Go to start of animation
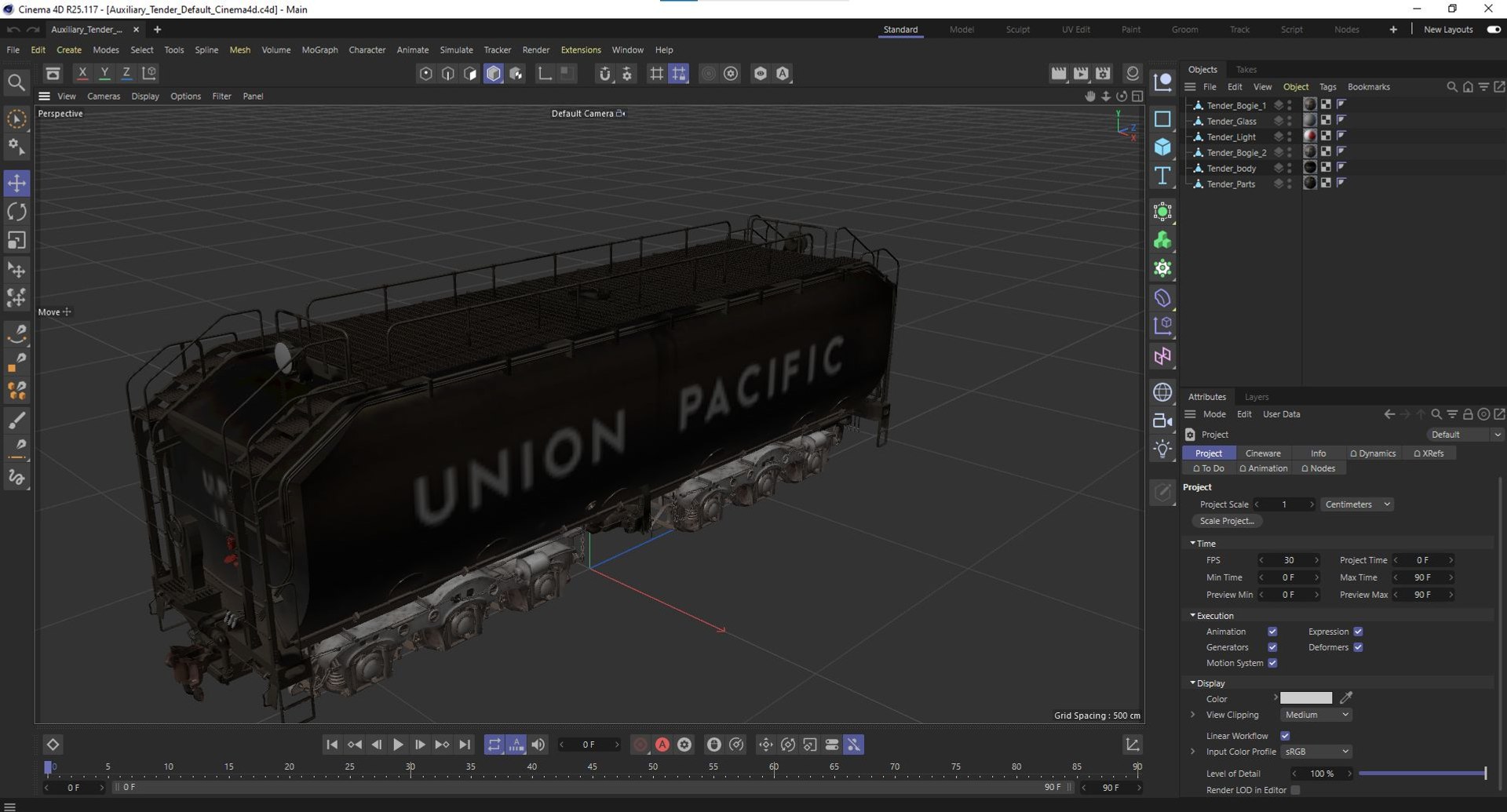Screen dimensions: 1507x812 (332, 745)
